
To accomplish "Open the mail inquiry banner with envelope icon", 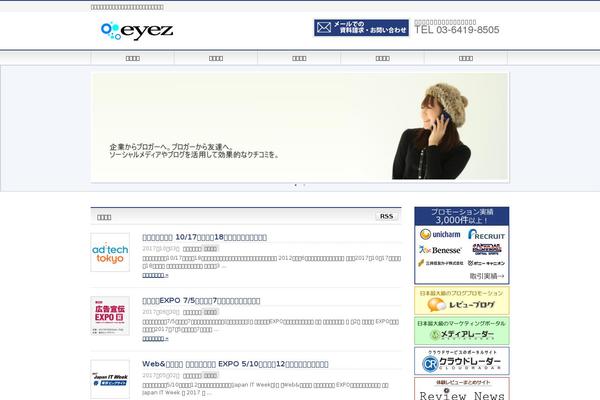I will pyautogui.click(x=361, y=28).
